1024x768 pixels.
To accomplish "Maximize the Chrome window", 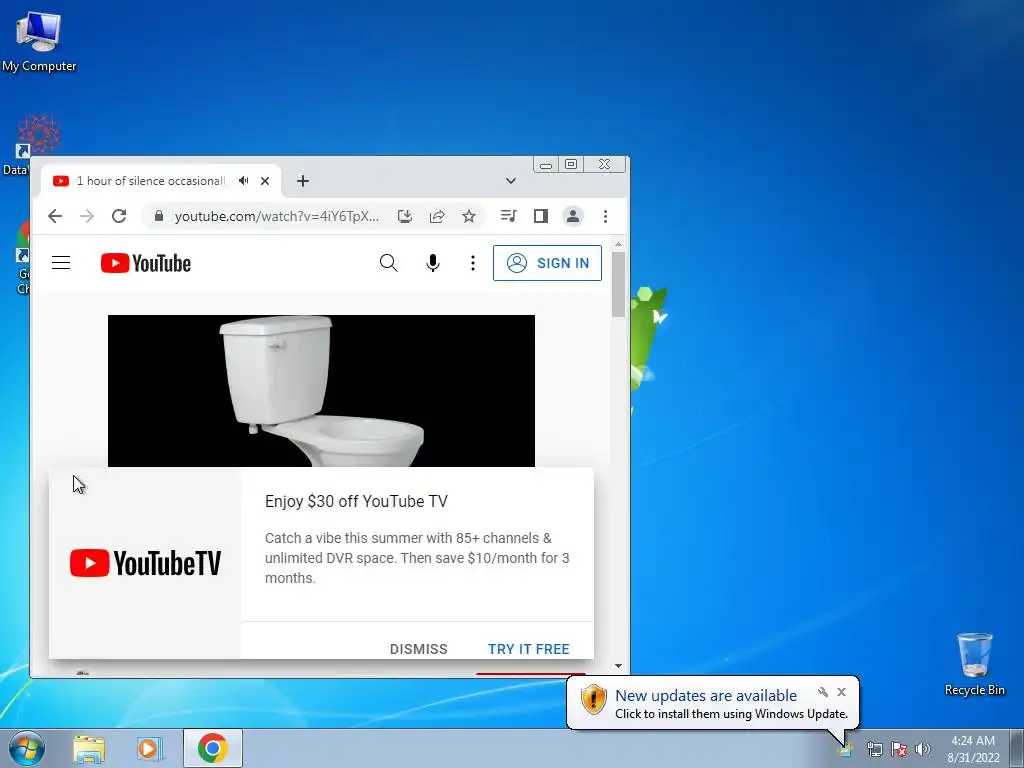I will click(x=571, y=165).
